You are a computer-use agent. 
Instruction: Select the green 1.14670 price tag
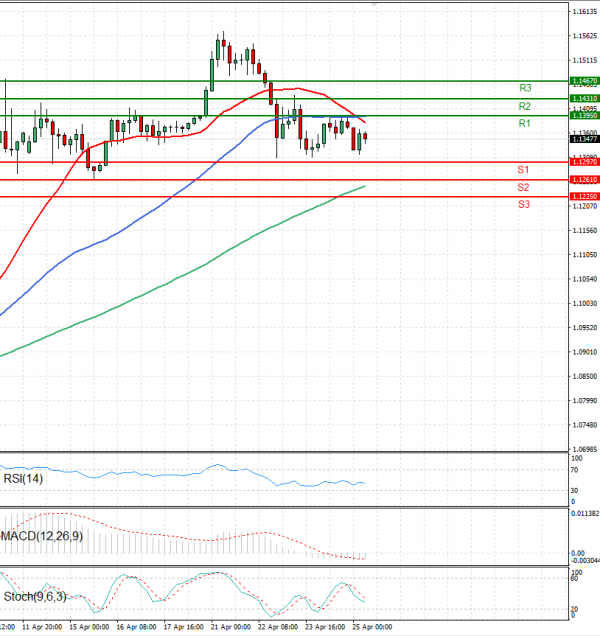point(584,81)
